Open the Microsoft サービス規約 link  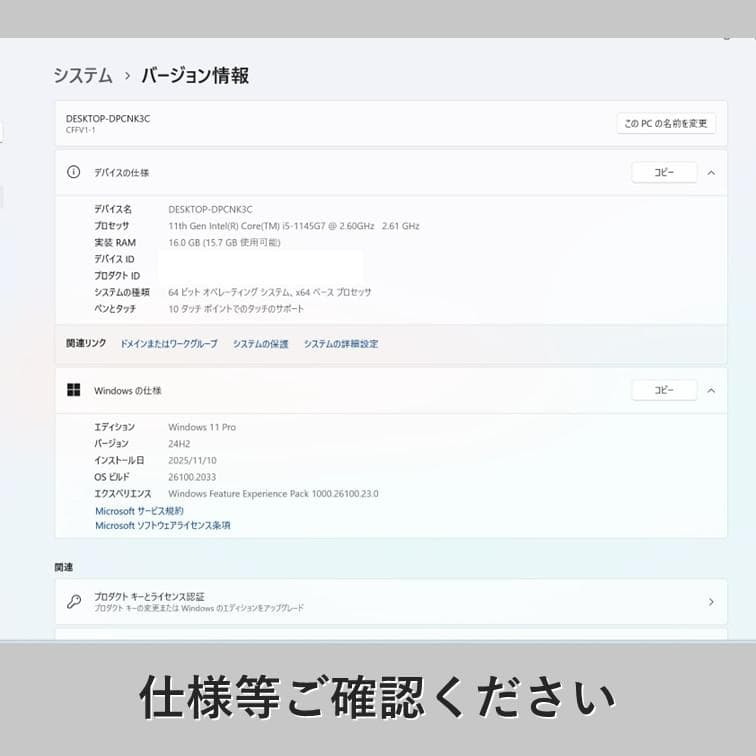[139, 511]
